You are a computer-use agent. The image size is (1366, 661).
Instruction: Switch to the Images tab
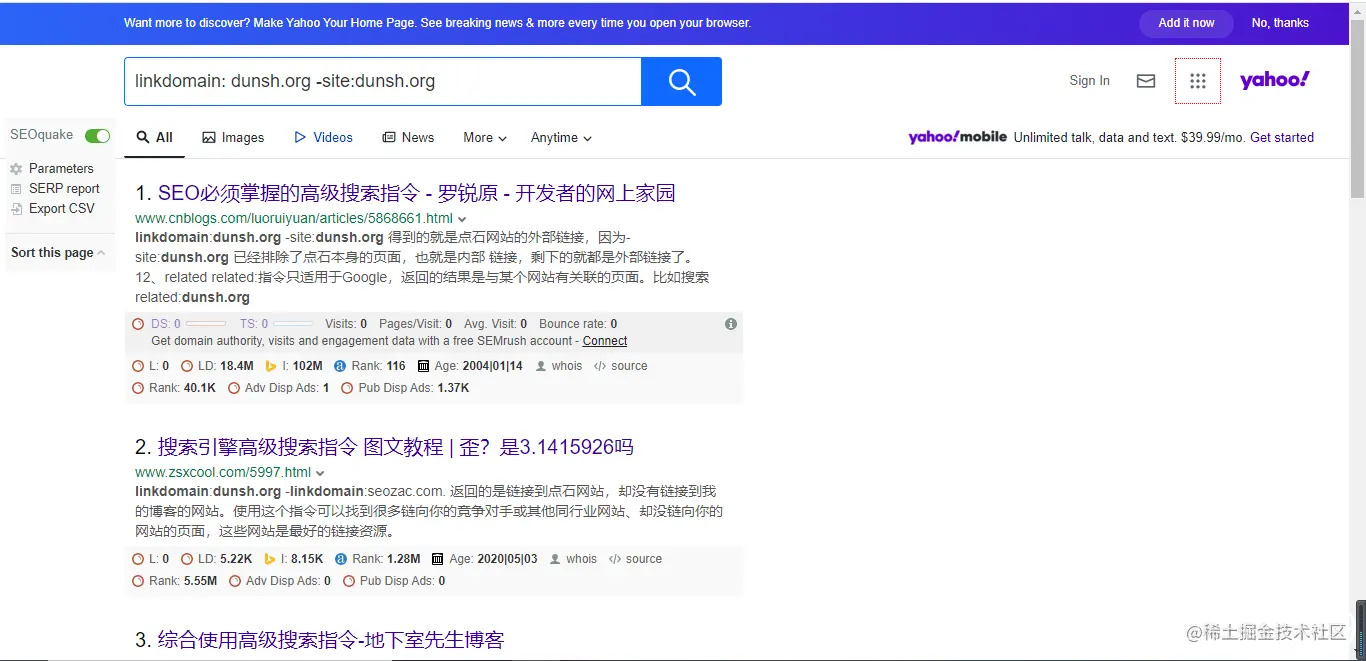pyautogui.click(x=233, y=138)
